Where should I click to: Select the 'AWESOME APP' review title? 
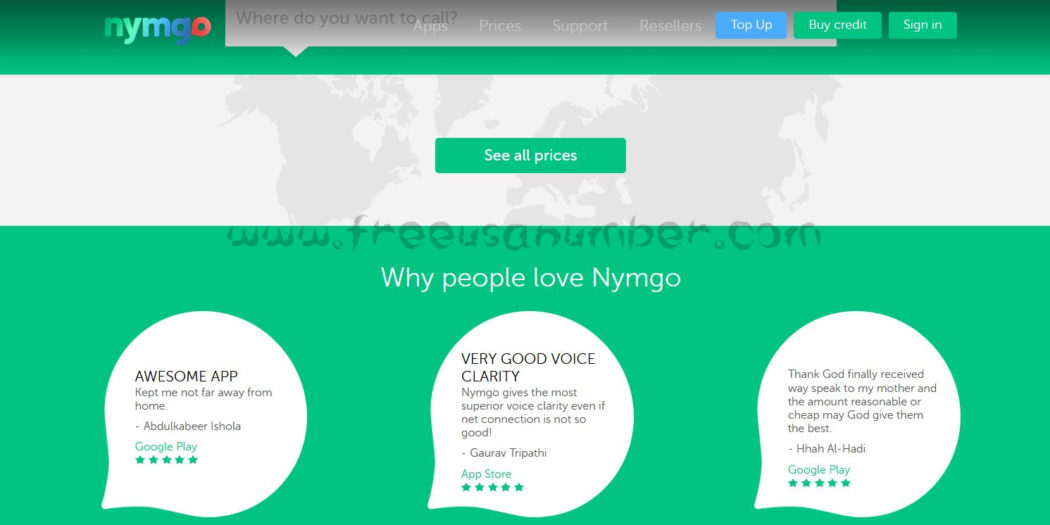(x=186, y=376)
